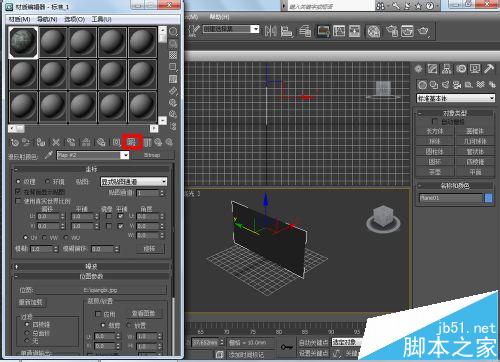
Task: Open Map #2 name dropdown
Action: (125, 155)
